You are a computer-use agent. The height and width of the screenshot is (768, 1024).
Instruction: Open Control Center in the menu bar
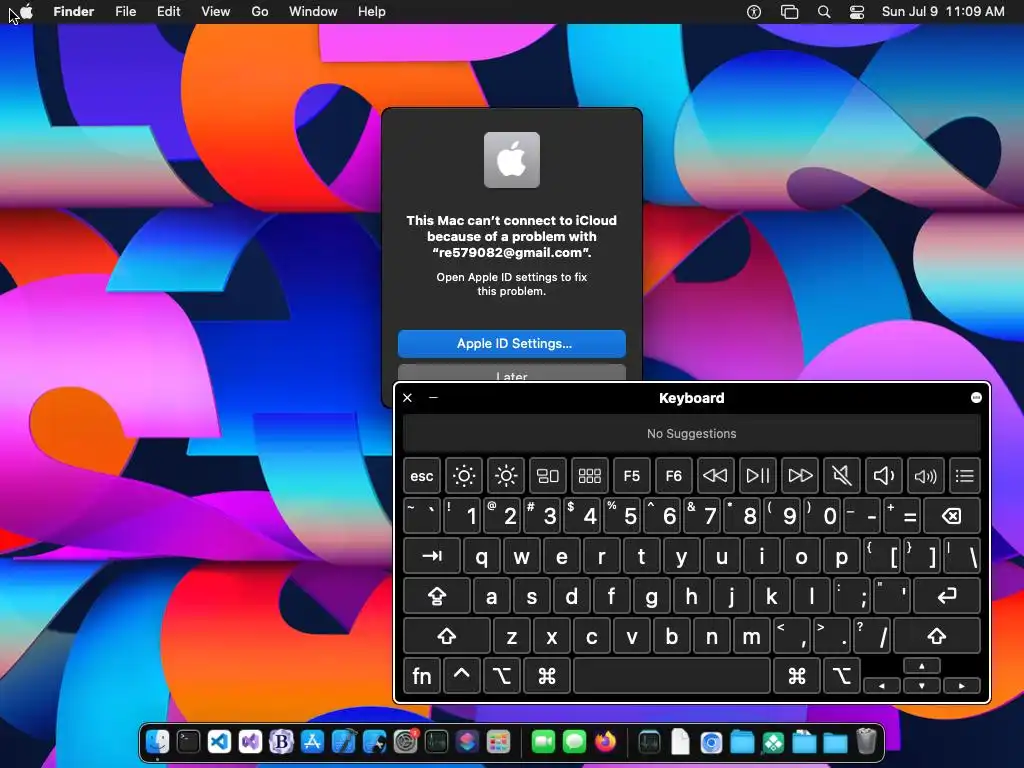point(857,12)
